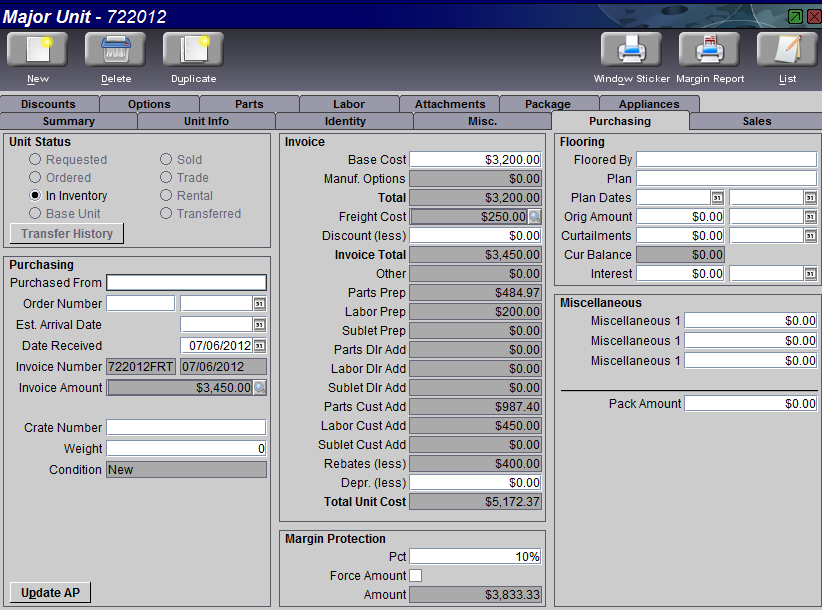Open the Window Sticker printer icon
This screenshot has height=610, width=822.
click(630, 50)
